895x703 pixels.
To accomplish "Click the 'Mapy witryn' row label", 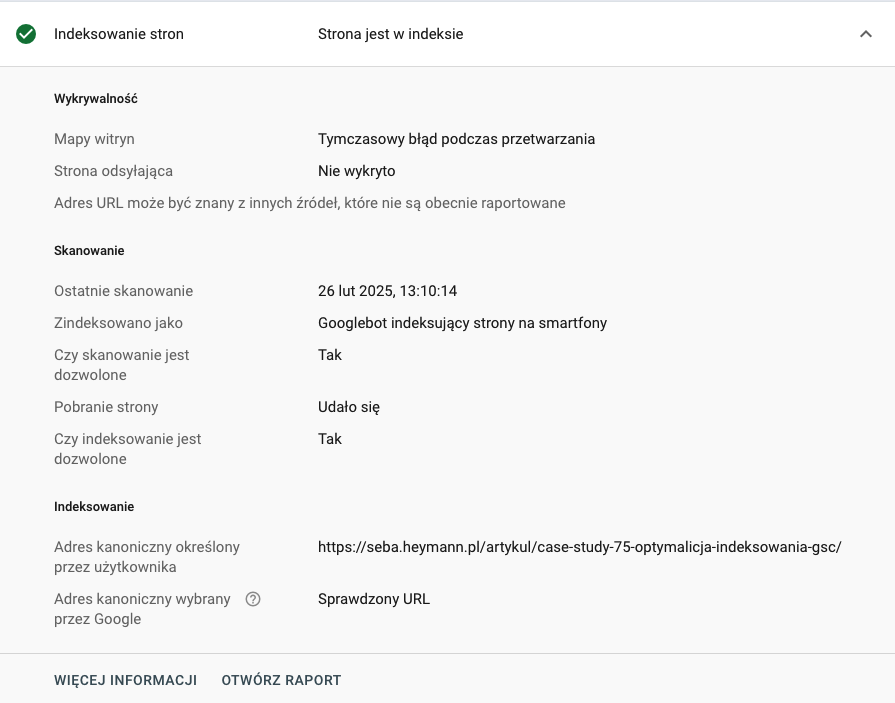I will [x=94, y=139].
